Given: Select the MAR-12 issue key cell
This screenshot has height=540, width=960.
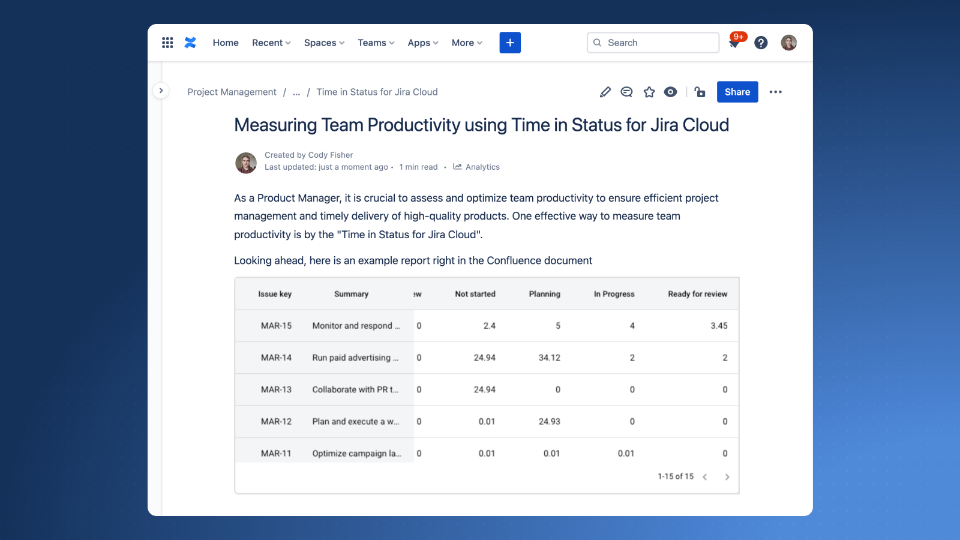Looking at the screenshot, I should click(x=276, y=421).
